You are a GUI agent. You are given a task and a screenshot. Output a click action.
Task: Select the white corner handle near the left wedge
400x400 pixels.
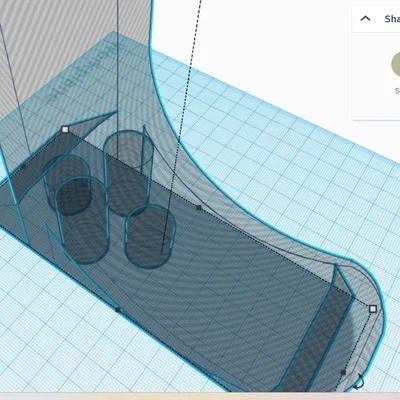click(x=65, y=129)
